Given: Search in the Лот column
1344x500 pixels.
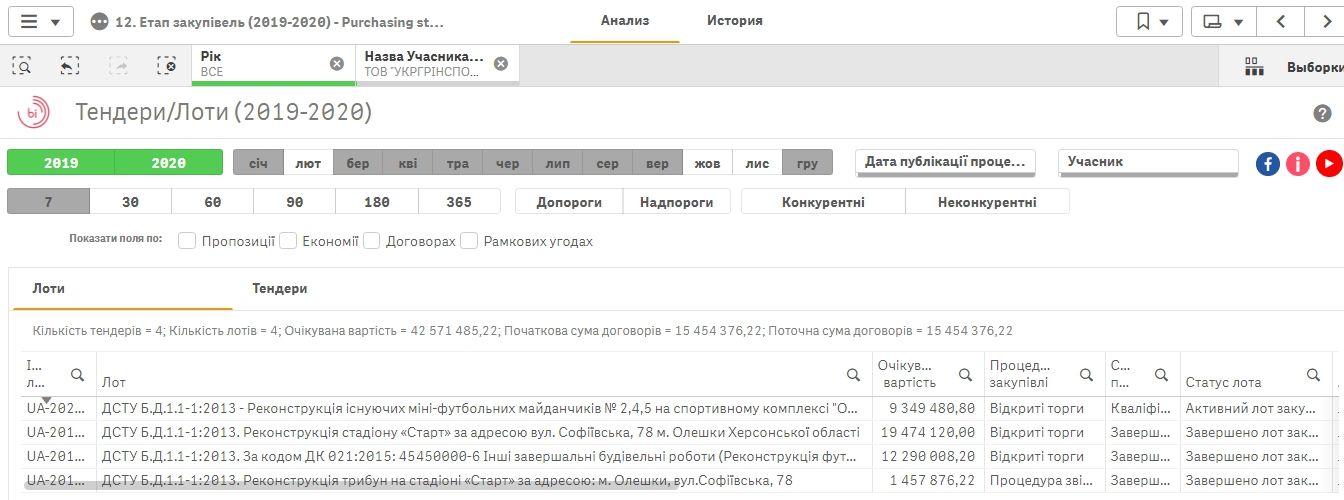Looking at the screenshot, I should click(853, 375).
